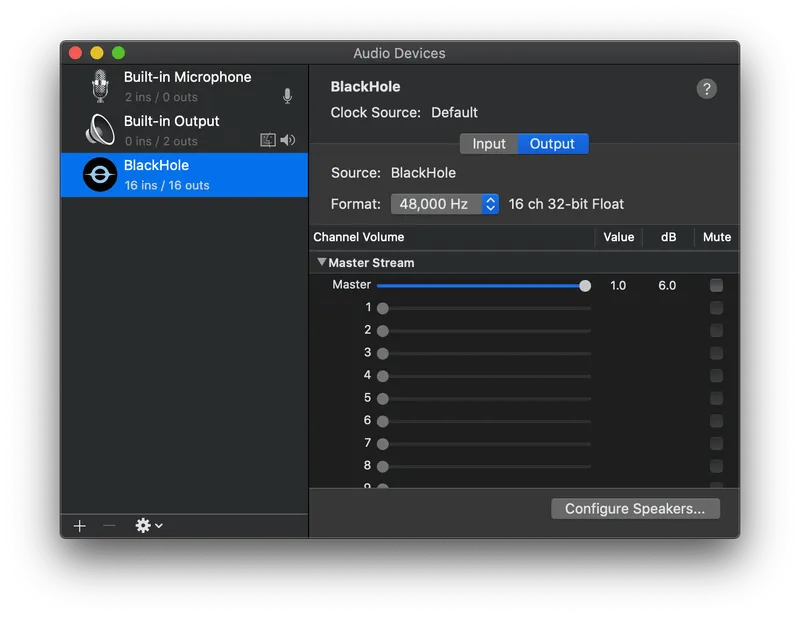This screenshot has width=800, height=618.
Task: Click the channel 3 volume slider
Action: [484, 353]
